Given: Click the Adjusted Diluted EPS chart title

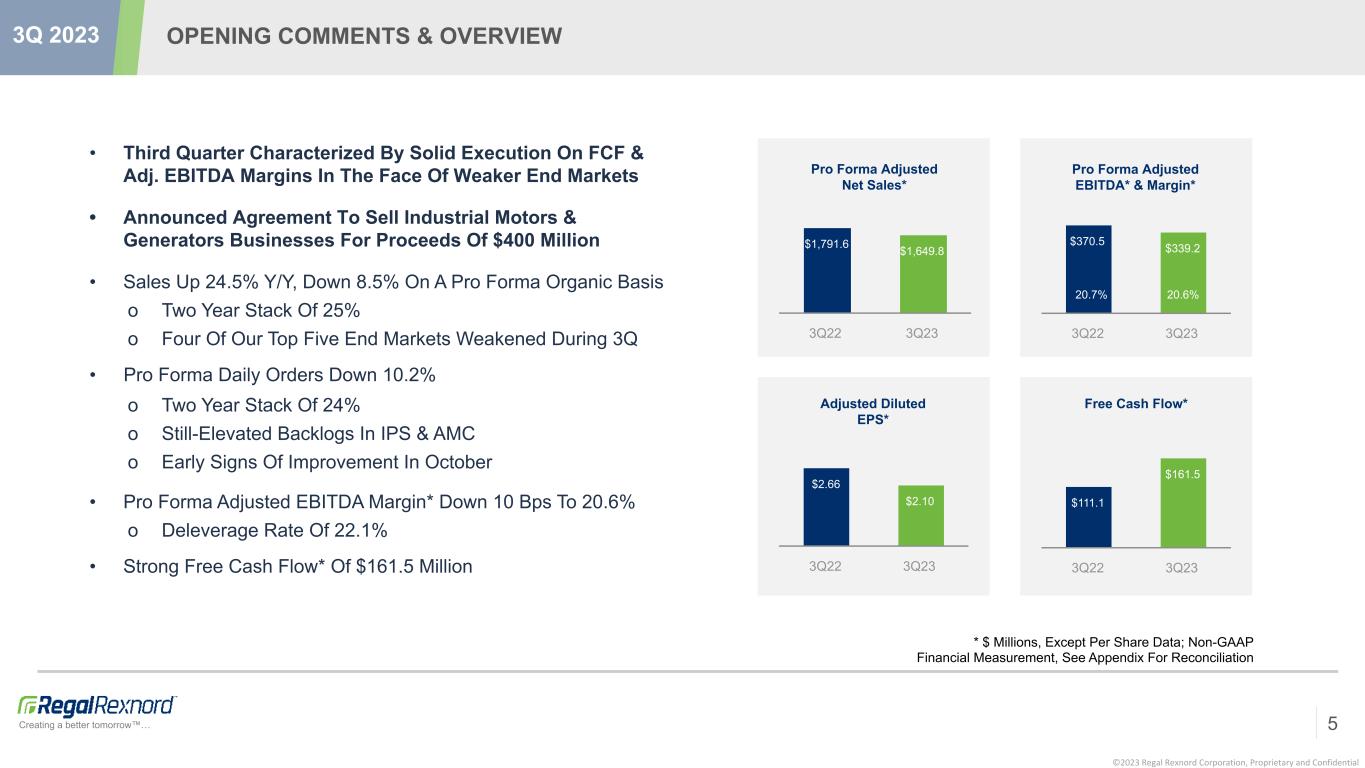Looking at the screenshot, I should (x=873, y=411).
